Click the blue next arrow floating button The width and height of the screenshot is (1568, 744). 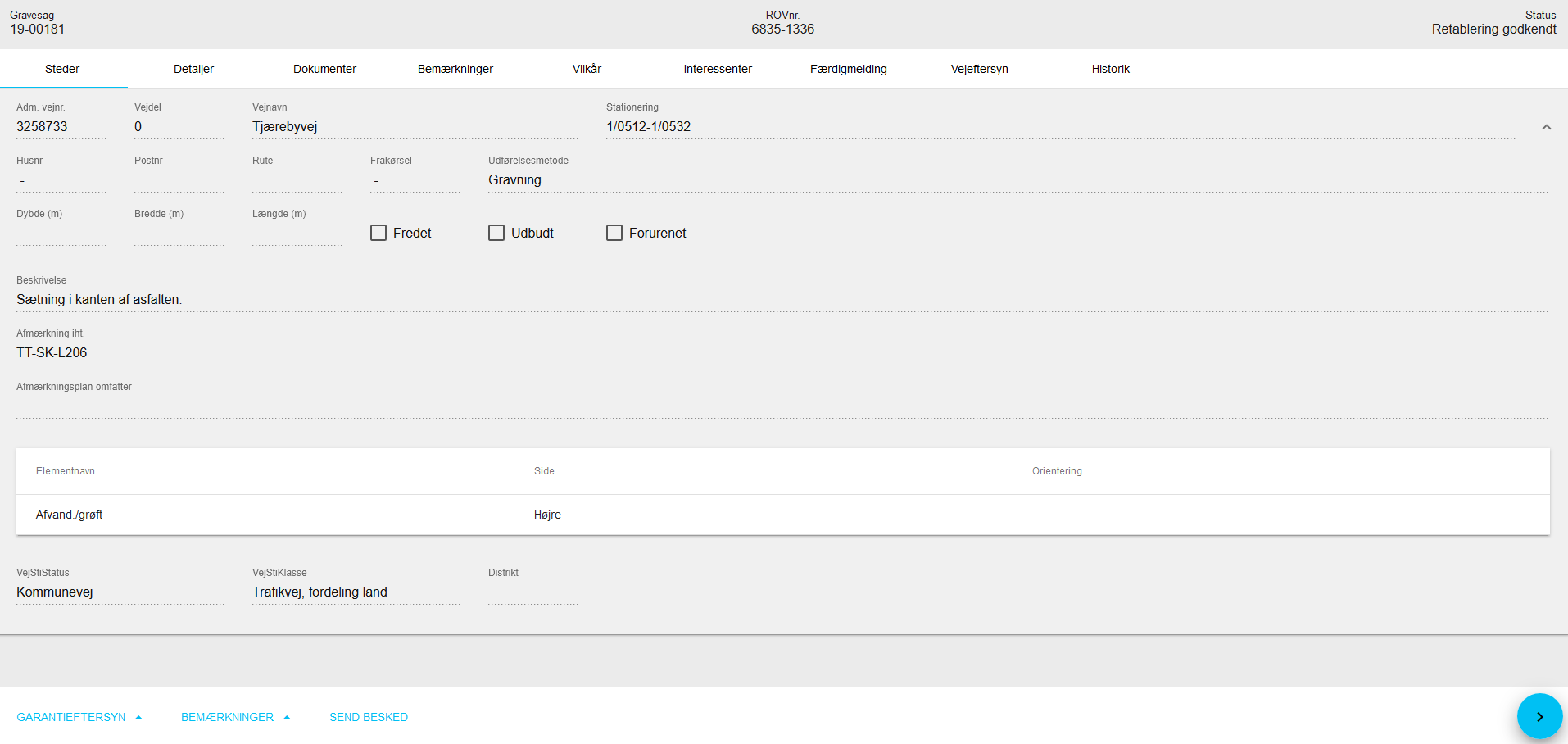[x=1539, y=716]
